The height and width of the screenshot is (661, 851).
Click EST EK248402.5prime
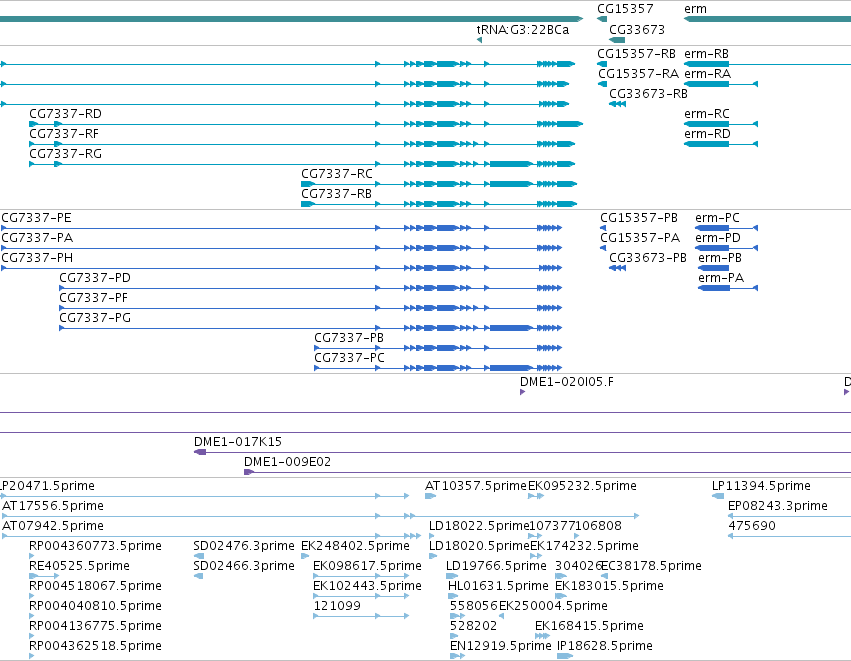click(x=355, y=546)
